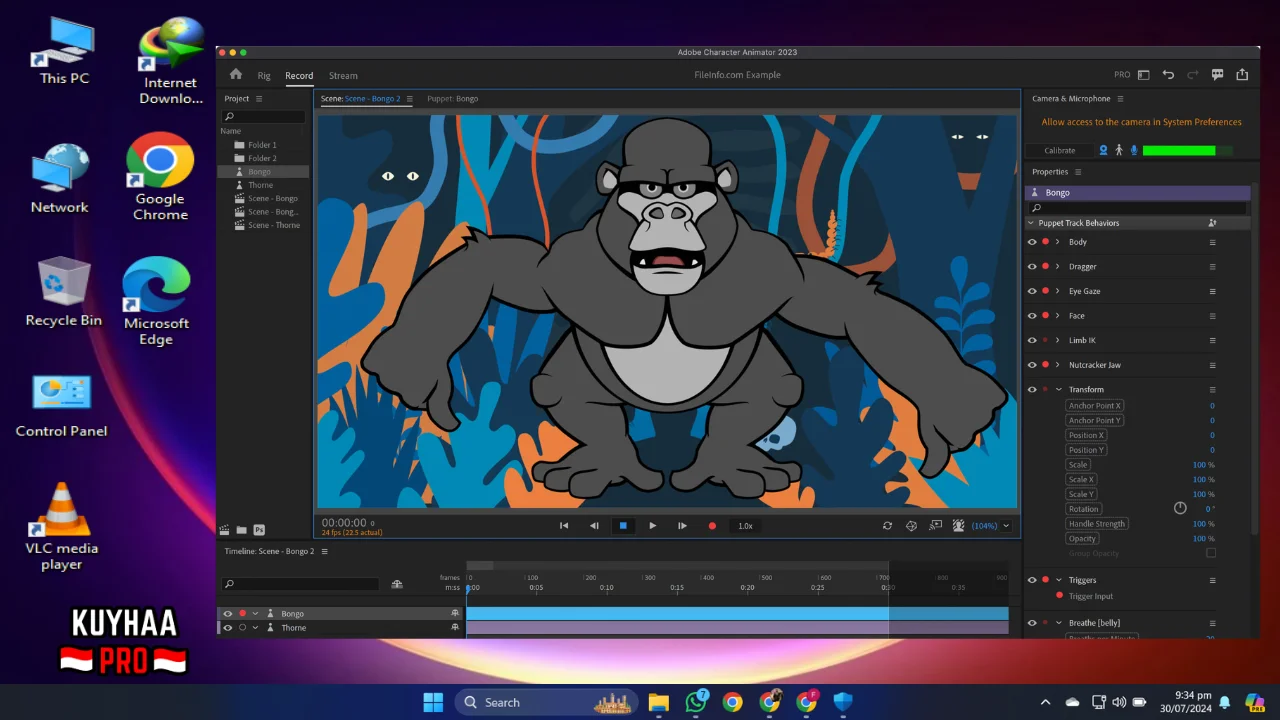This screenshot has width=1280, height=720.
Task: Click the new folder icon in Project panel
Action: pyautogui.click(x=242, y=530)
